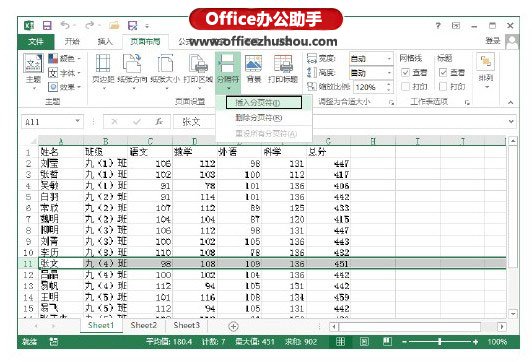Switch to the Sheet2 tab
The width and height of the screenshot is (532, 362).
(x=144, y=325)
